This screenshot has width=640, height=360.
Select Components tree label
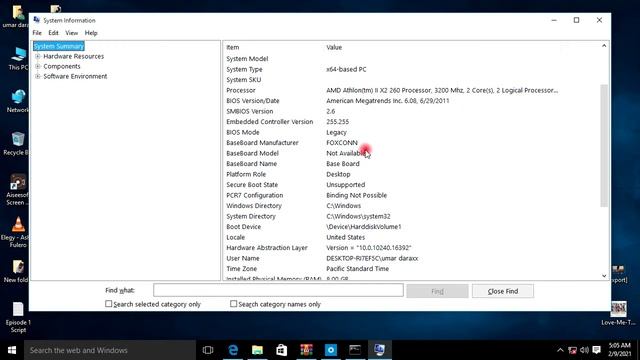pyautogui.click(x=62, y=66)
